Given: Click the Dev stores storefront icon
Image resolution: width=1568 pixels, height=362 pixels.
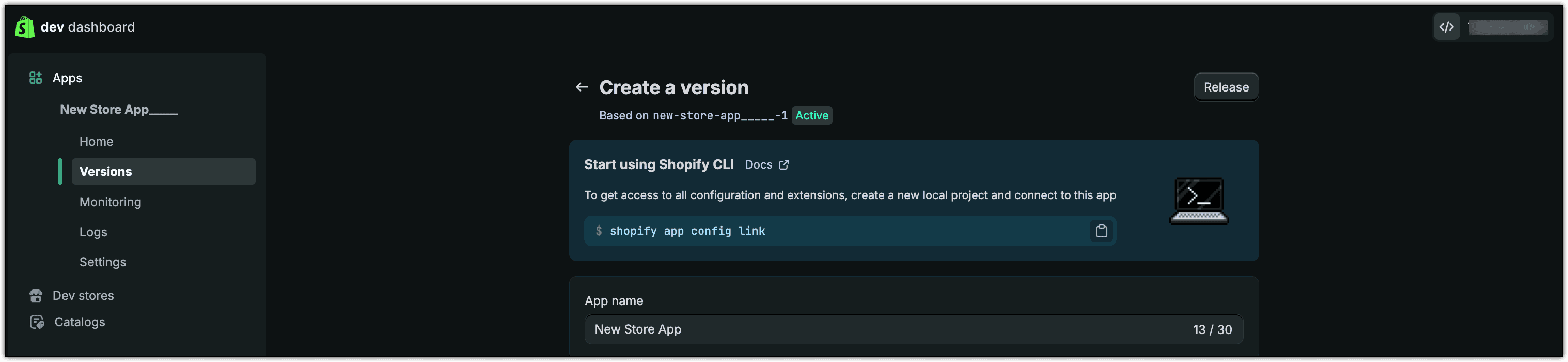Looking at the screenshot, I should pos(36,296).
